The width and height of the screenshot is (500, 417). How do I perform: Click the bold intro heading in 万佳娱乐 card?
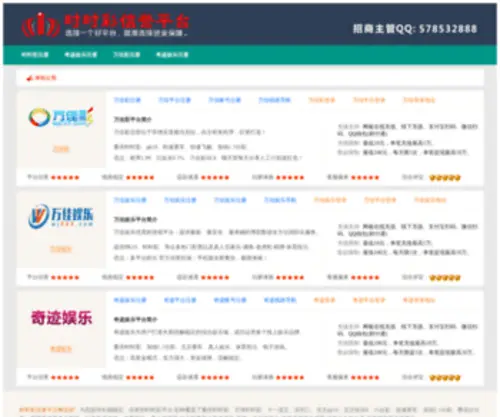(x=135, y=219)
